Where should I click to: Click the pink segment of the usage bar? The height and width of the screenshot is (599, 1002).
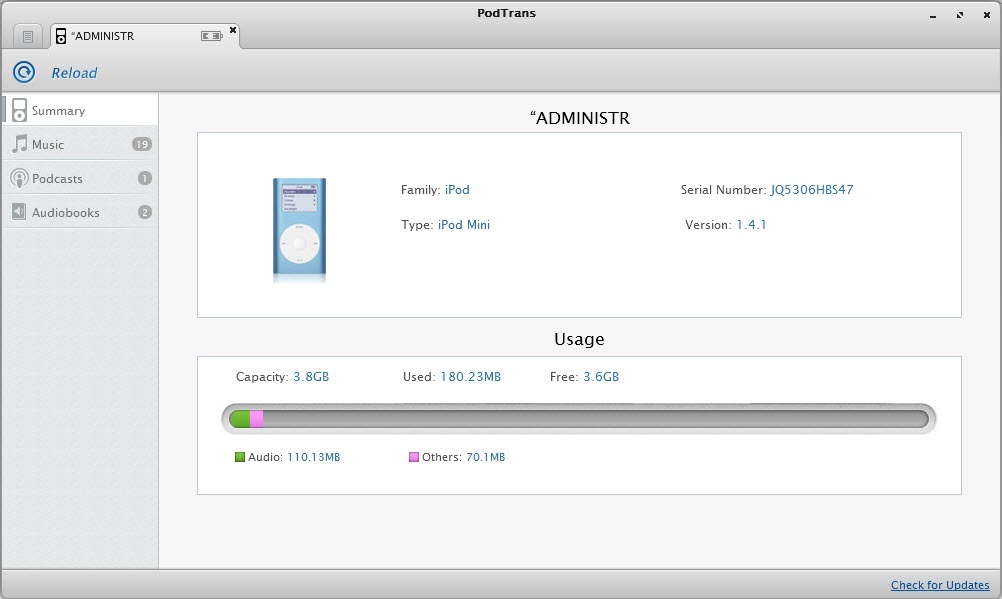point(257,419)
